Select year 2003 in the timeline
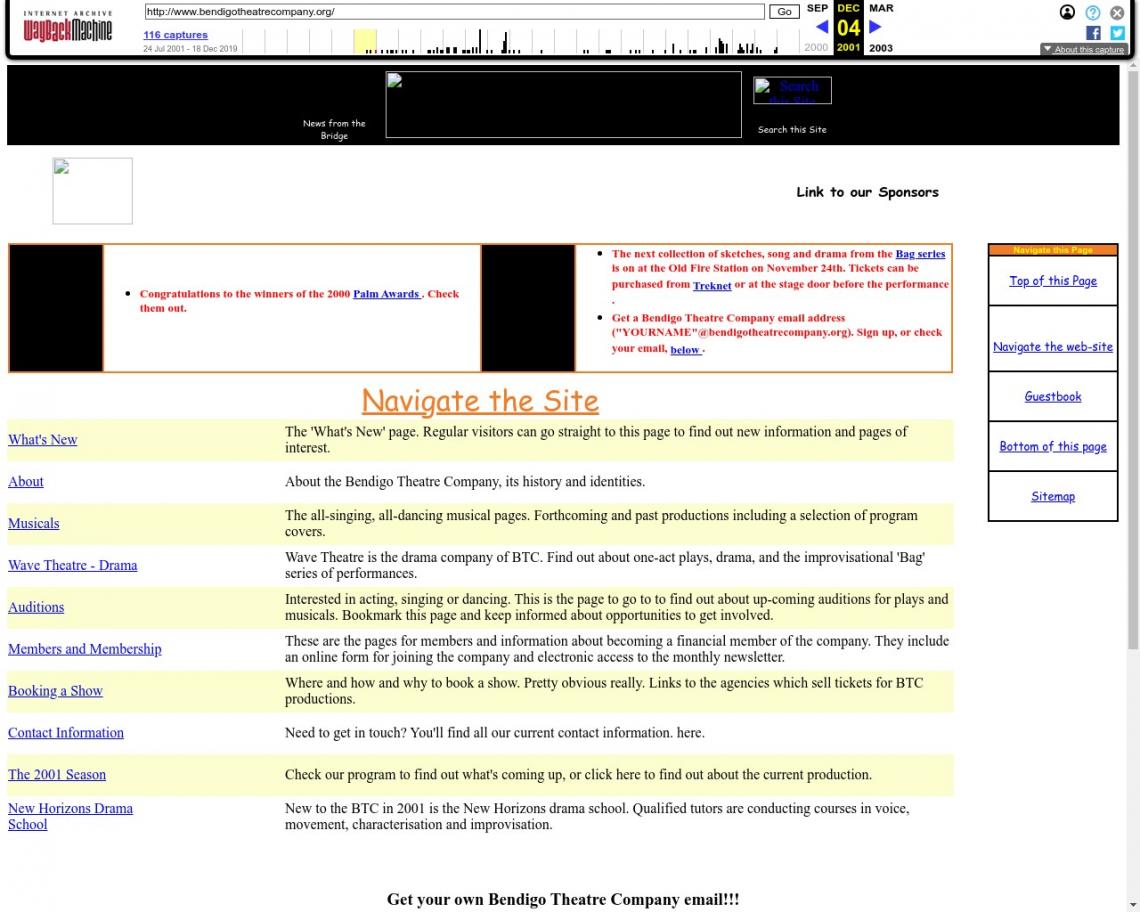Viewport: 1140px width, 912px height. pos(880,48)
